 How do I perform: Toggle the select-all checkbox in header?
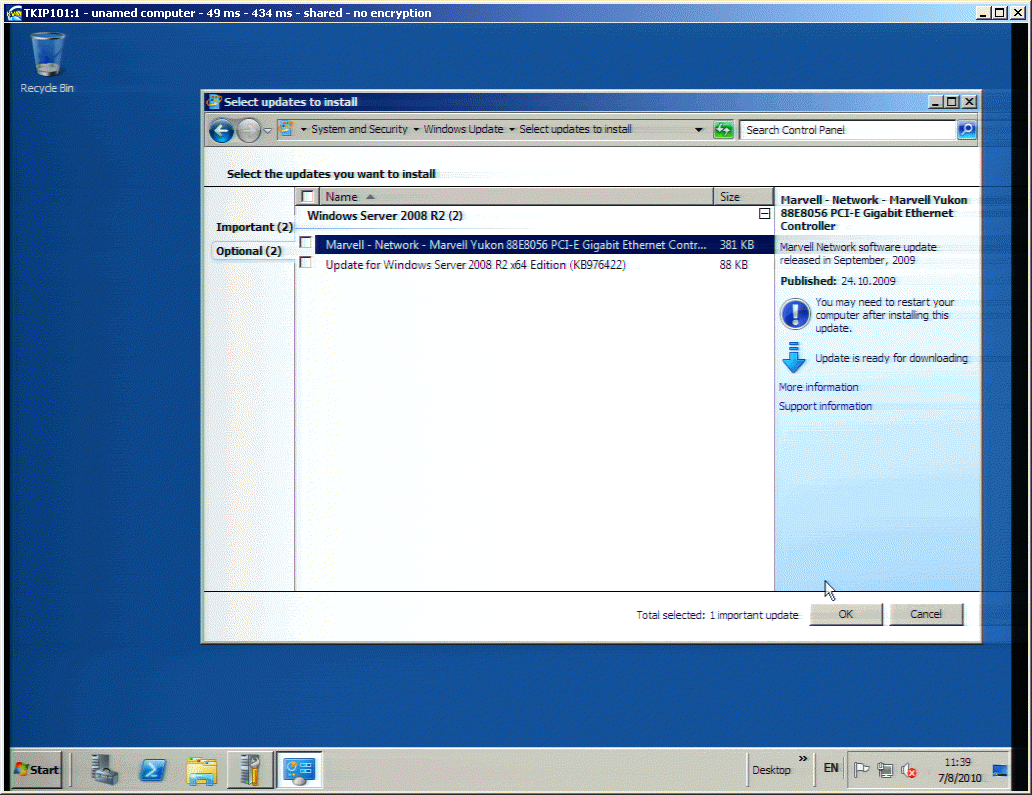point(307,196)
